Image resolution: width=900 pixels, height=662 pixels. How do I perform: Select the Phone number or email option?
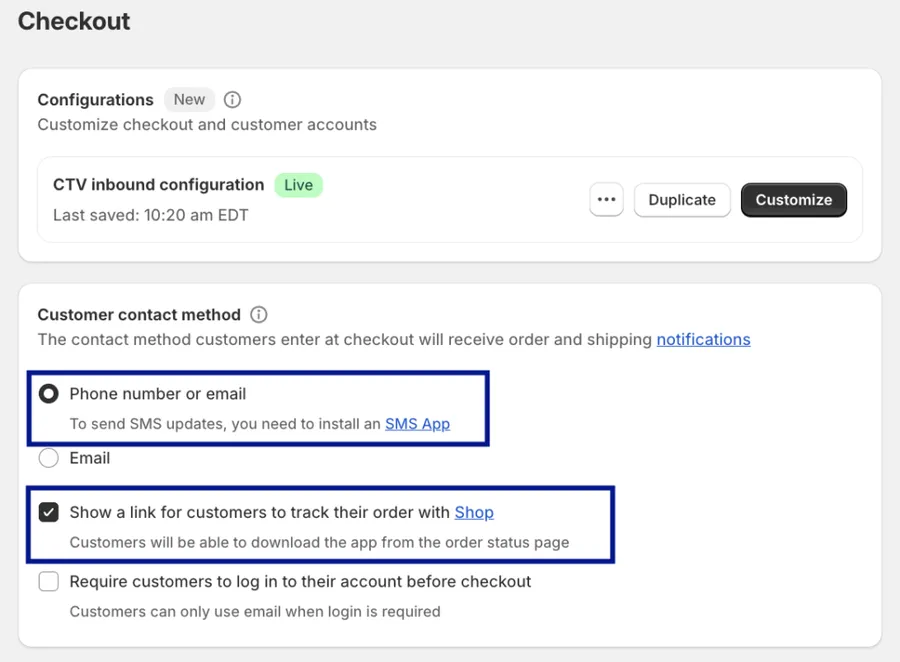pyautogui.click(x=48, y=393)
